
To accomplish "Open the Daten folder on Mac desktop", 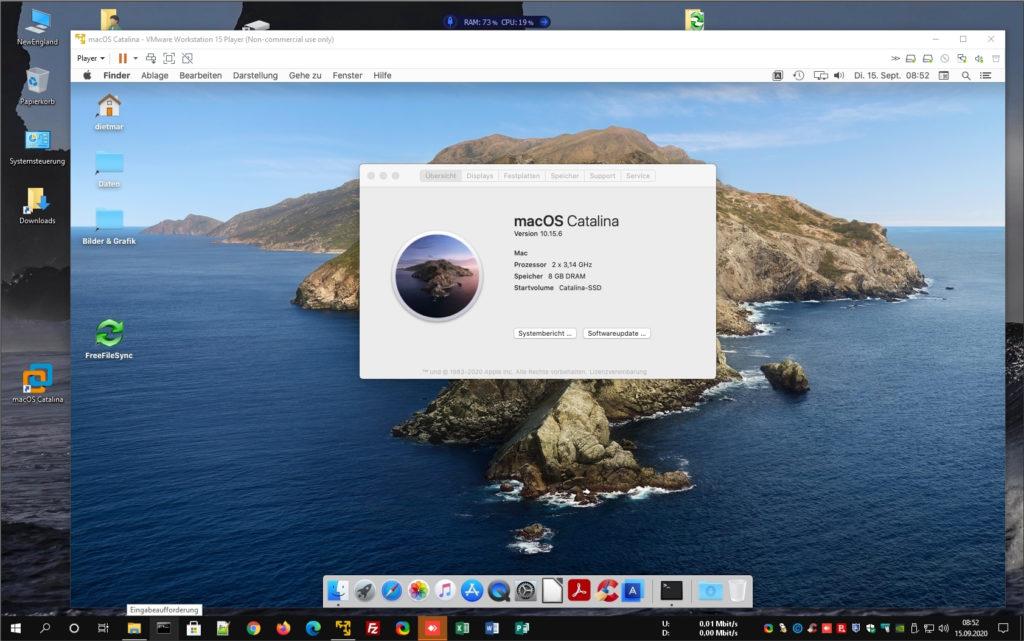I will click(109, 169).
